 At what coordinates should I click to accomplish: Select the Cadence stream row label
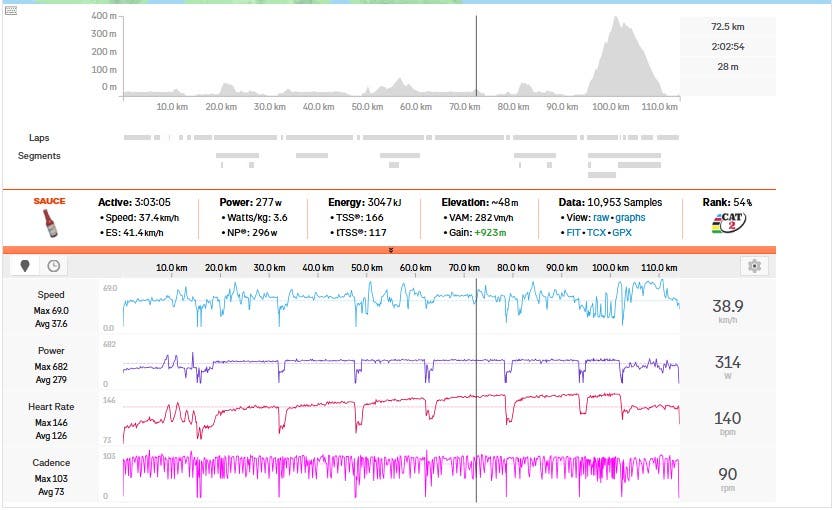(51, 463)
